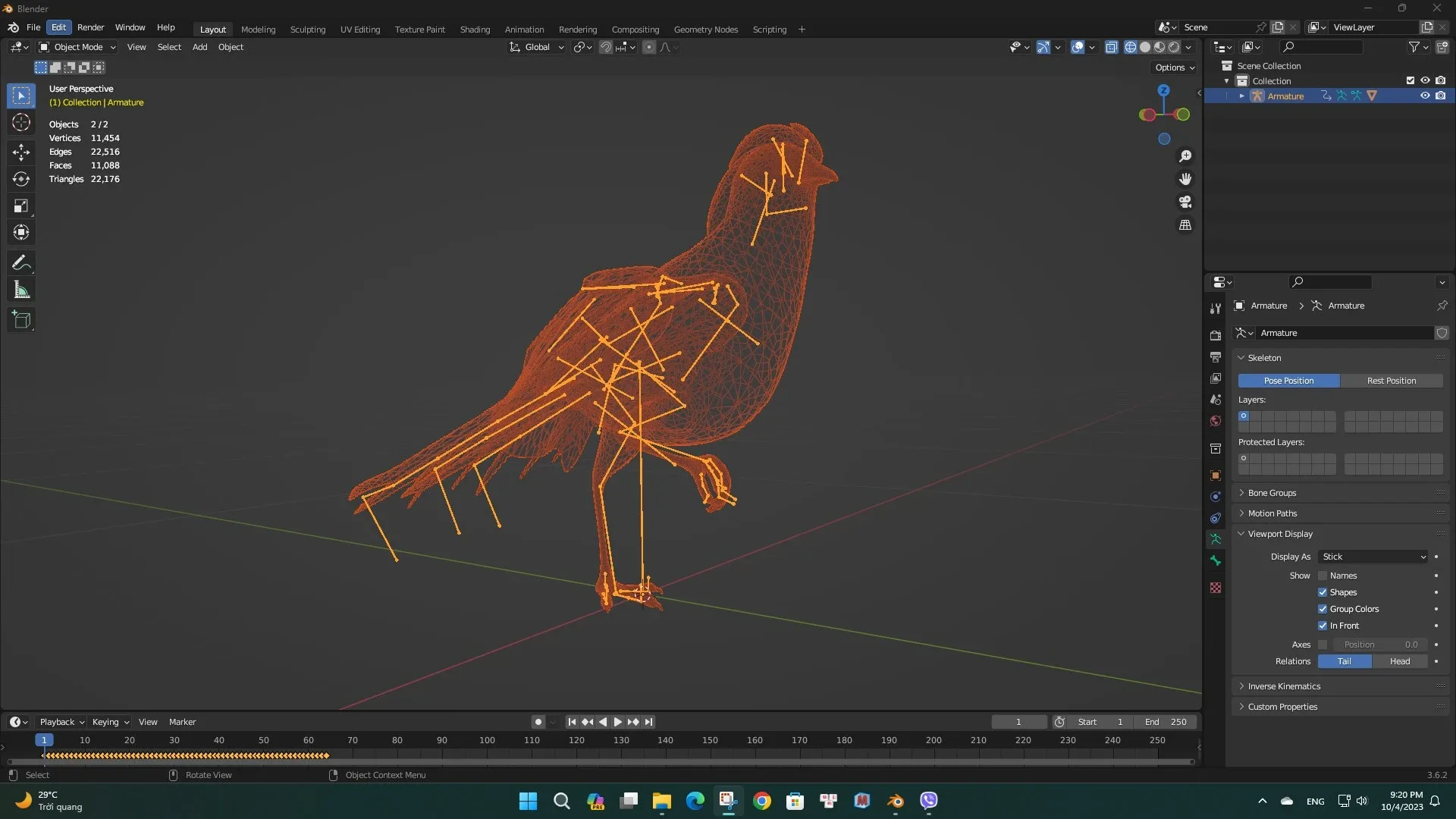Expand the Bone Groups panel

(1272, 493)
